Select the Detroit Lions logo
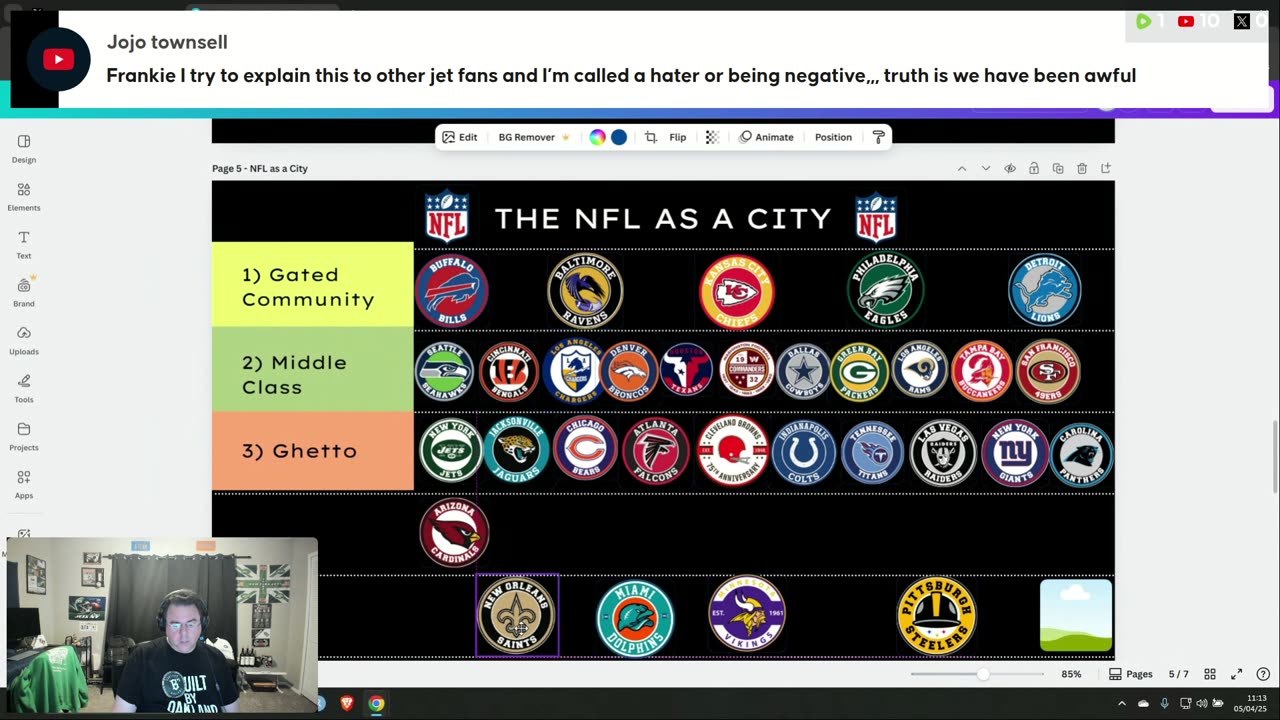This screenshot has height=720, width=1280. [1044, 290]
